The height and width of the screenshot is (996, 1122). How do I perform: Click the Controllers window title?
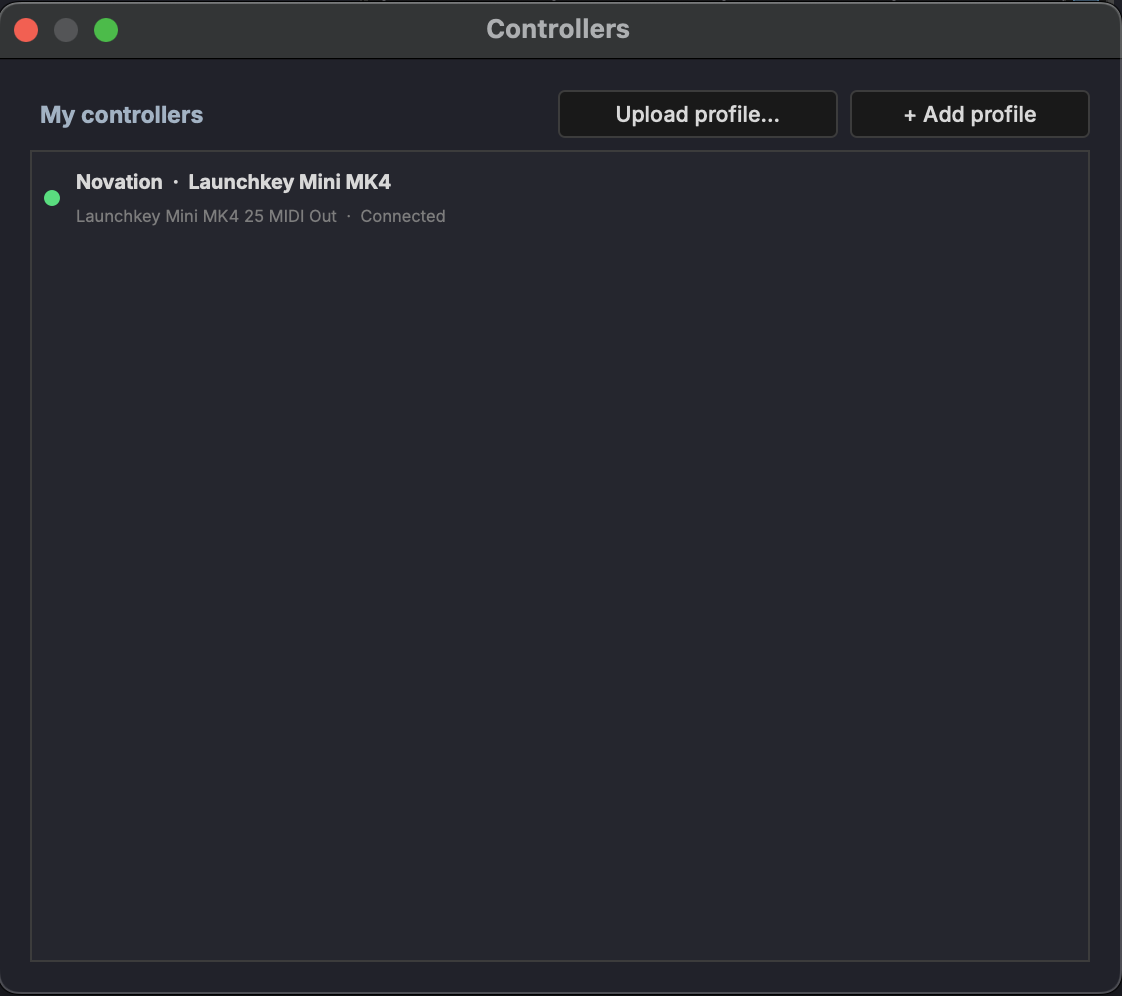pos(557,29)
